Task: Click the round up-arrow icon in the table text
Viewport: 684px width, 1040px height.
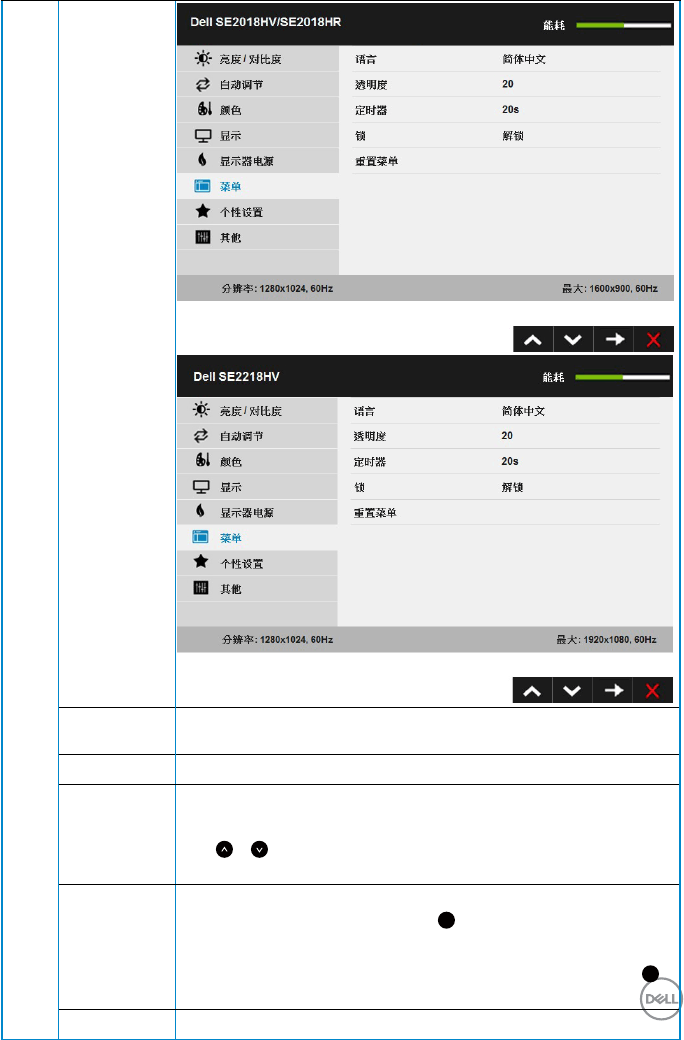Action: (x=224, y=849)
